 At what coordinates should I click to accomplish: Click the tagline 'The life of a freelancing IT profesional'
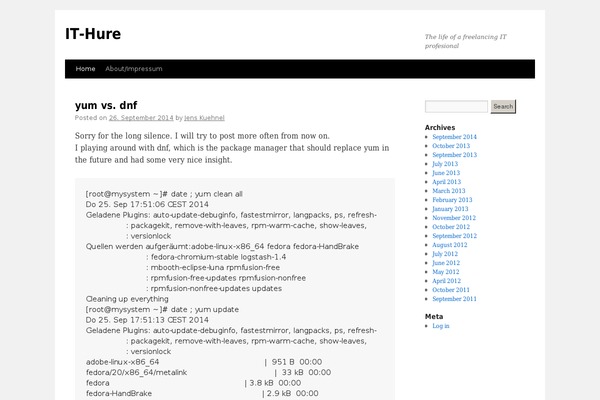coord(466,41)
